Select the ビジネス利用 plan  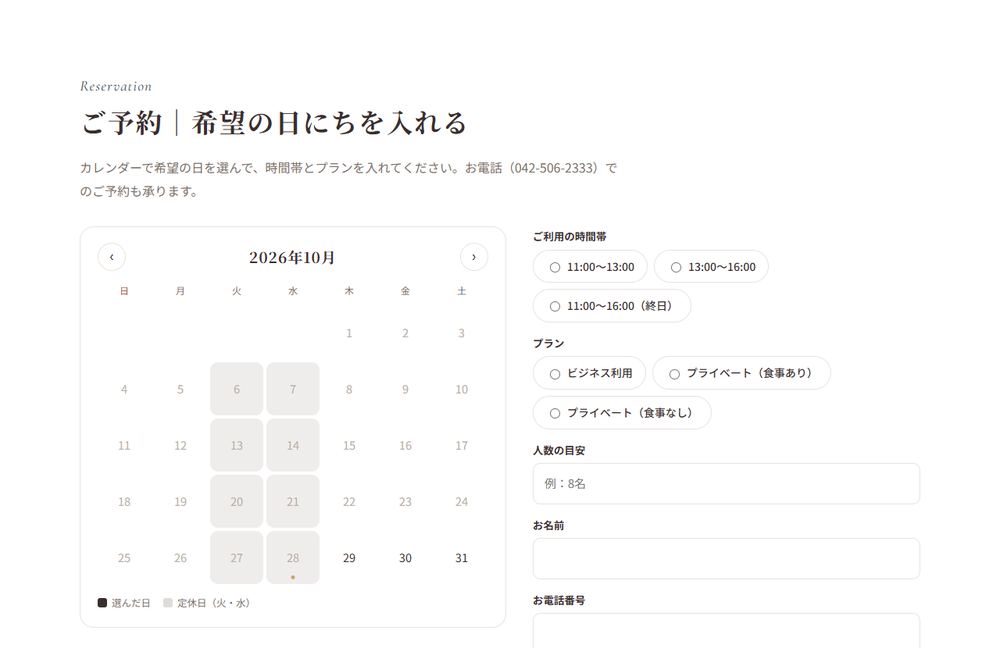point(590,373)
